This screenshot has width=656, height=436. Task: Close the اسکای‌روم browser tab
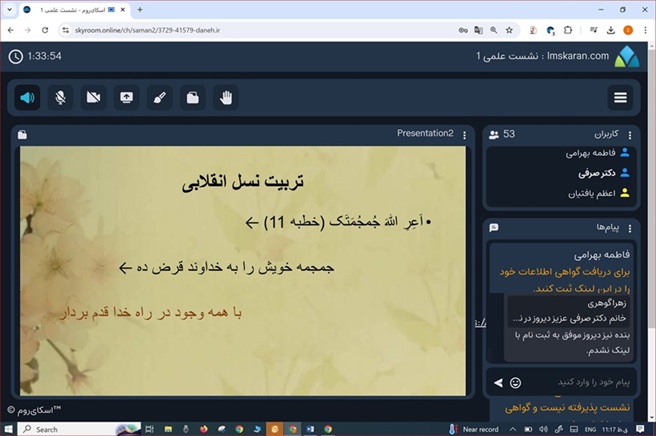(x=123, y=10)
